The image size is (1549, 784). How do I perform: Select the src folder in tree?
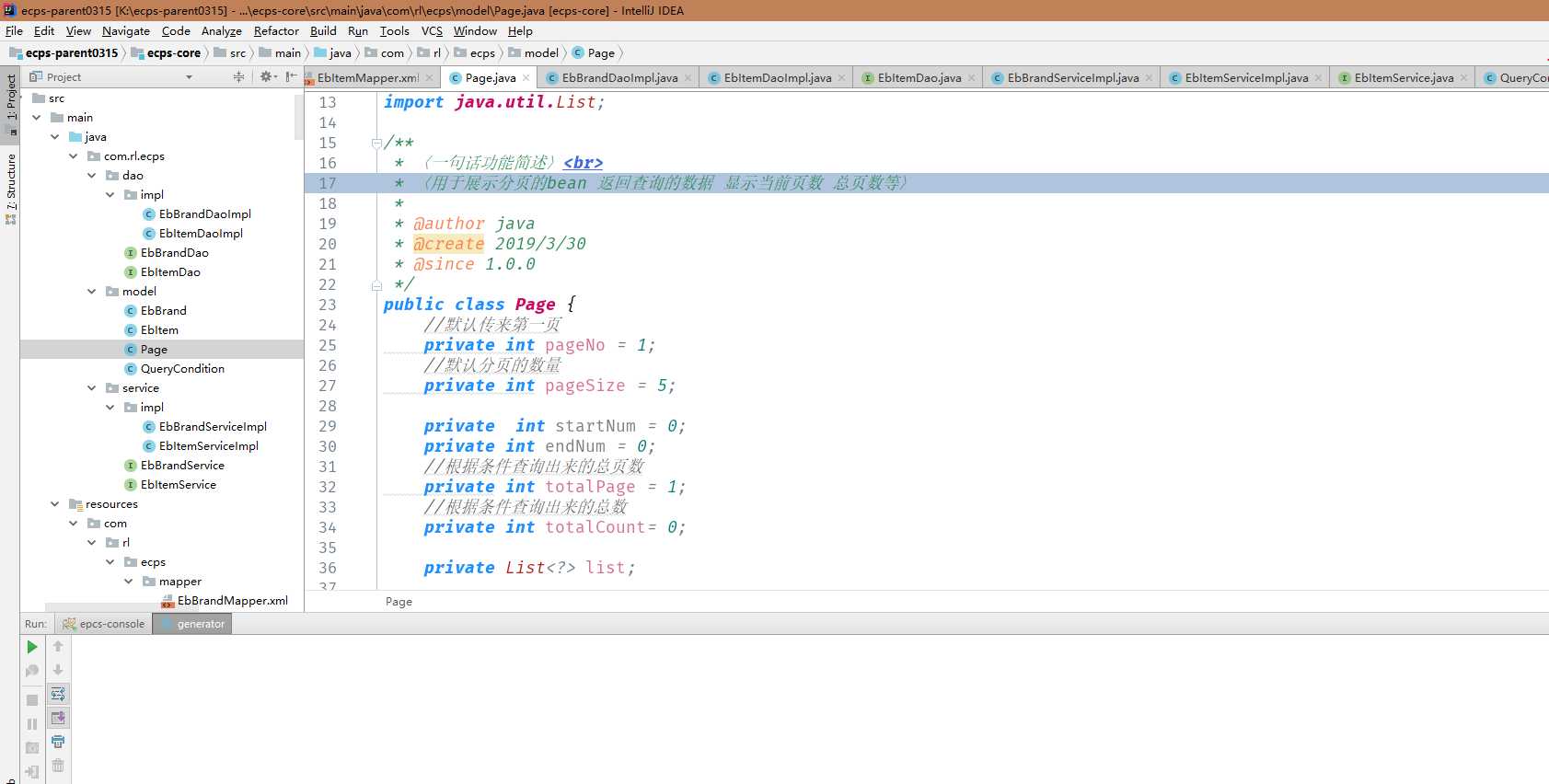click(56, 98)
